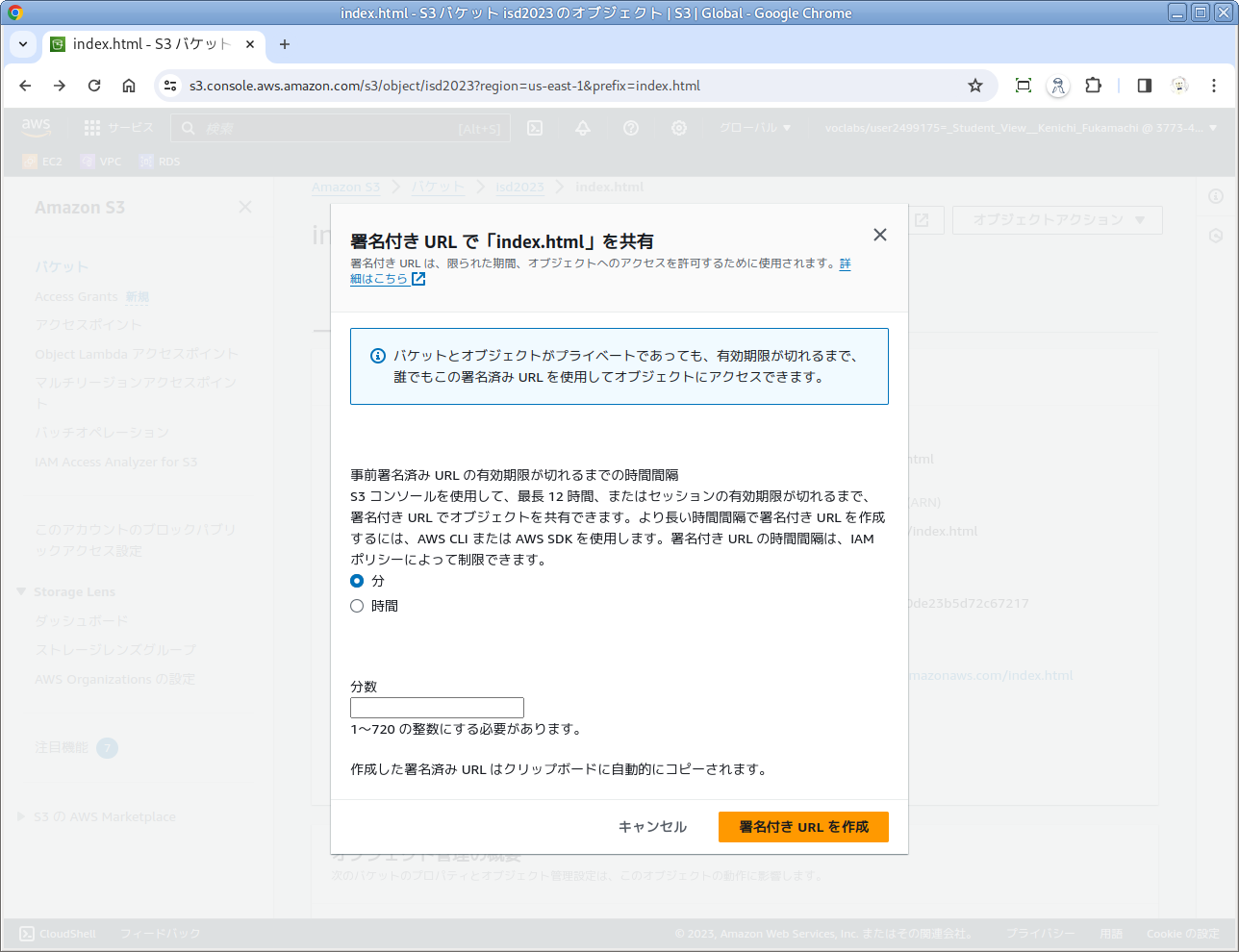This screenshot has width=1239, height=952.
Task: Toggle the Chrome side panel icon
Action: pos(1144,86)
